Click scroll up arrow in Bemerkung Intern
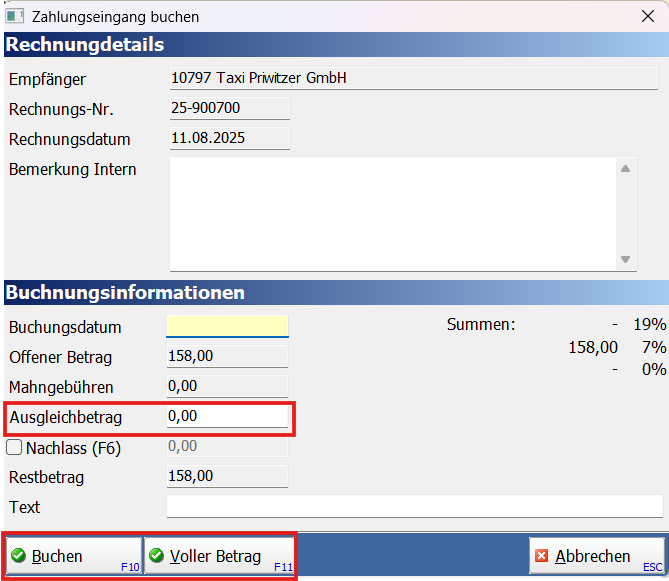The width and height of the screenshot is (669, 581). (626, 169)
